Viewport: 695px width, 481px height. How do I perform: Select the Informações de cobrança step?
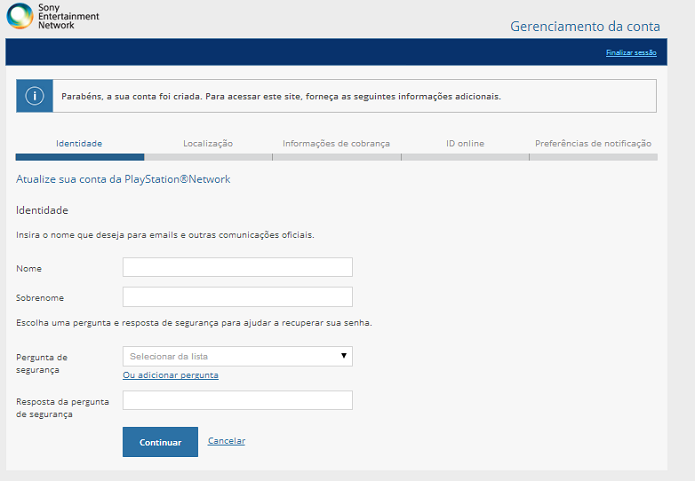[x=336, y=144]
